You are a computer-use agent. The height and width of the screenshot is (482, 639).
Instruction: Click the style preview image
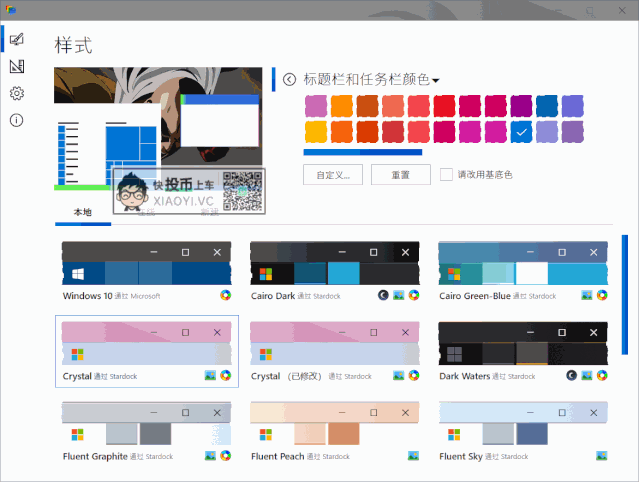pyautogui.click(x=158, y=129)
